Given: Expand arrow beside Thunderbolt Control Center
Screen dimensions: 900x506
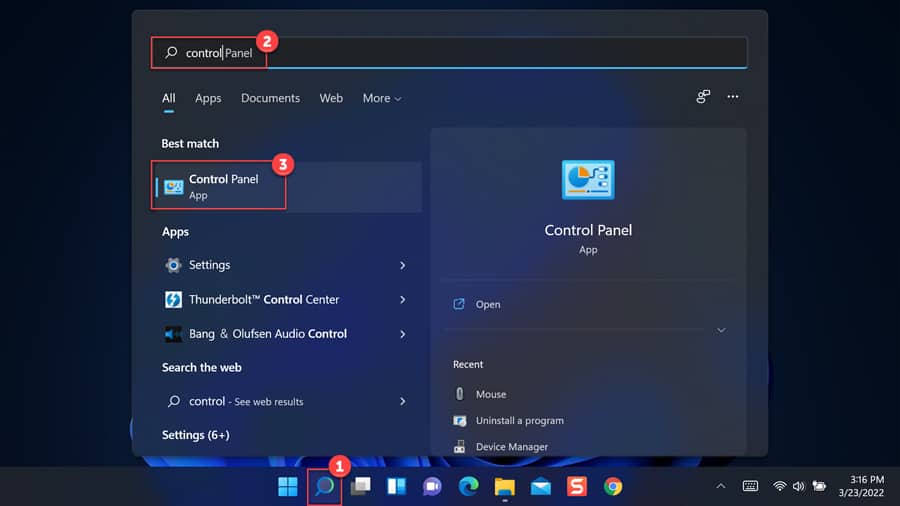Looking at the screenshot, I should tap(402, 299).
